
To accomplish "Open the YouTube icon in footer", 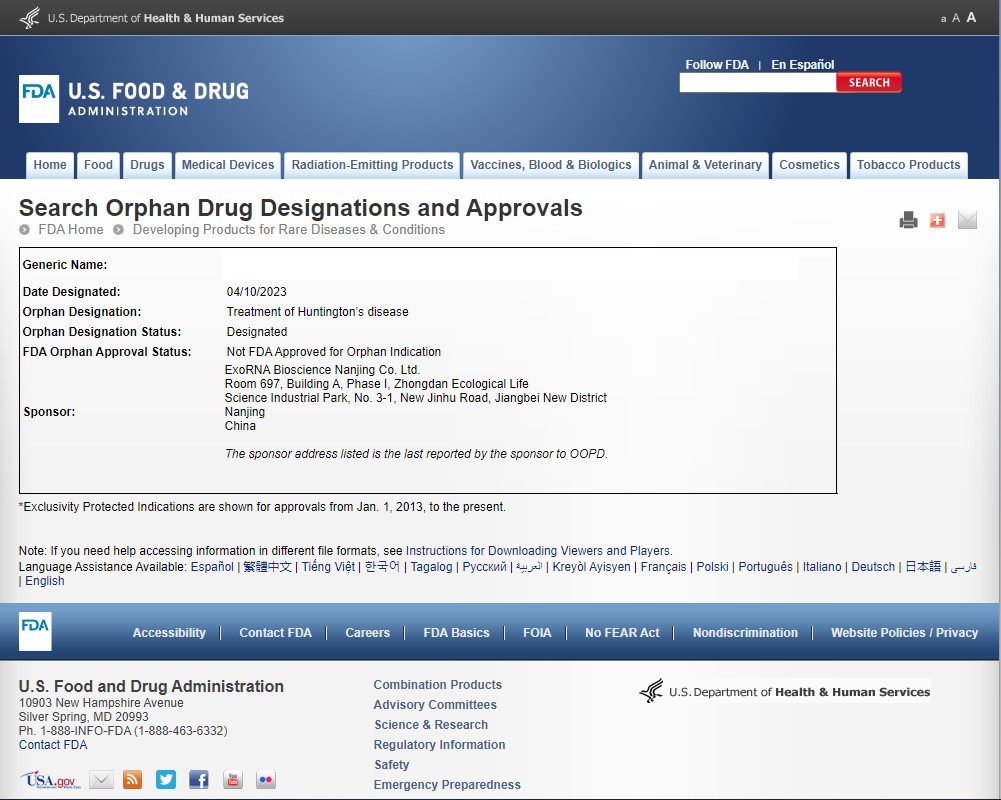I will (x=232, y=780).
